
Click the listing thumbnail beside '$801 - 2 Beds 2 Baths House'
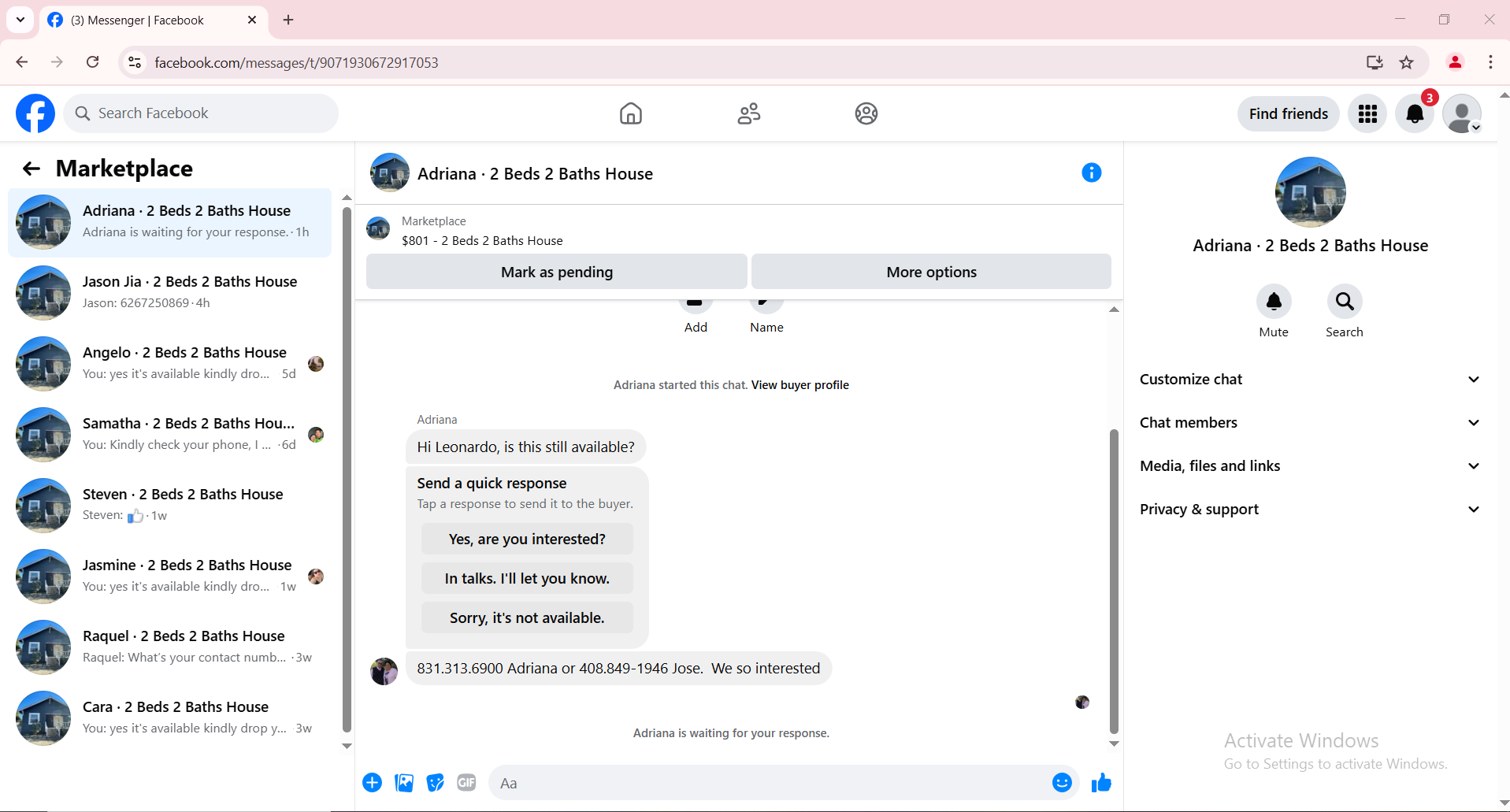click(378, 228)
